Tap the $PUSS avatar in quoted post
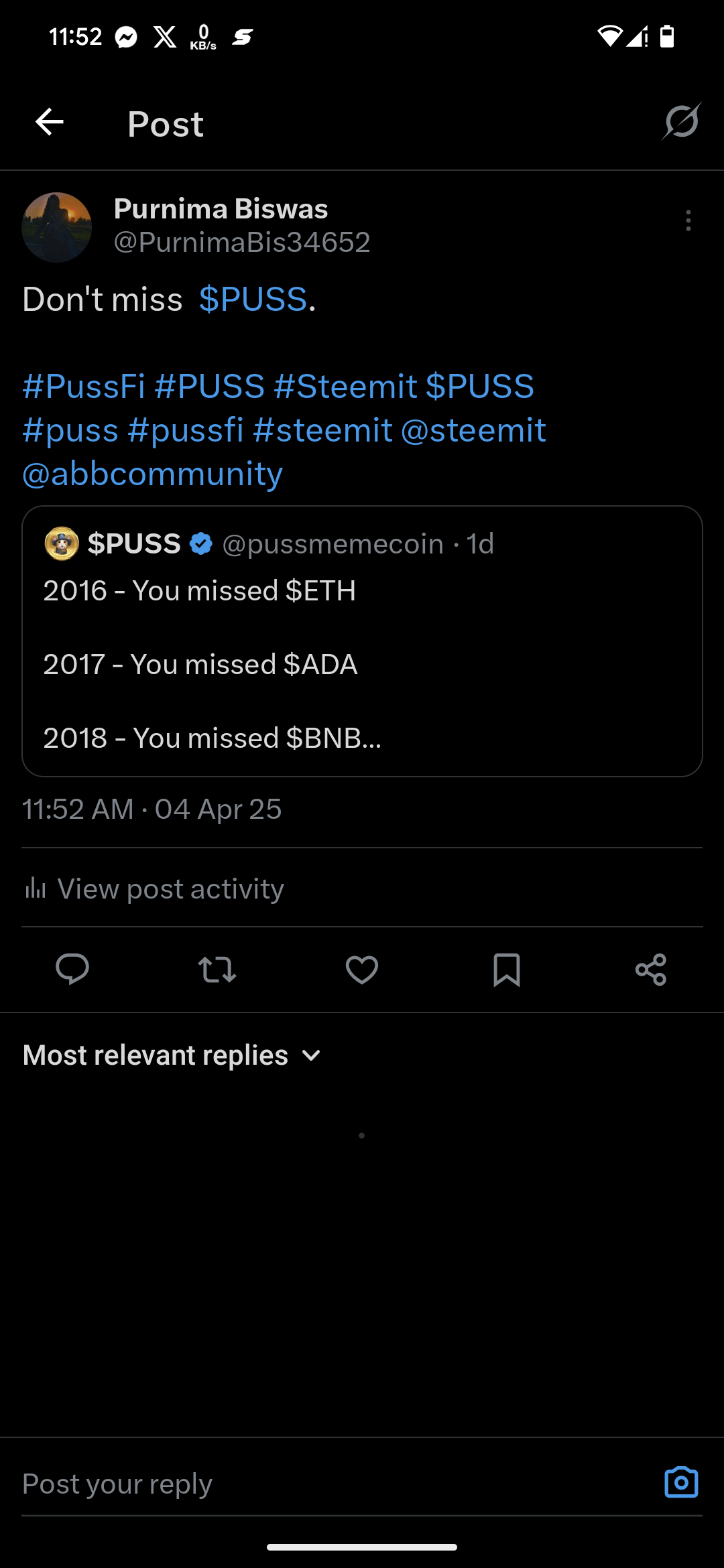The width and height of the screenshot is (724, 1568). coord(62,543)
